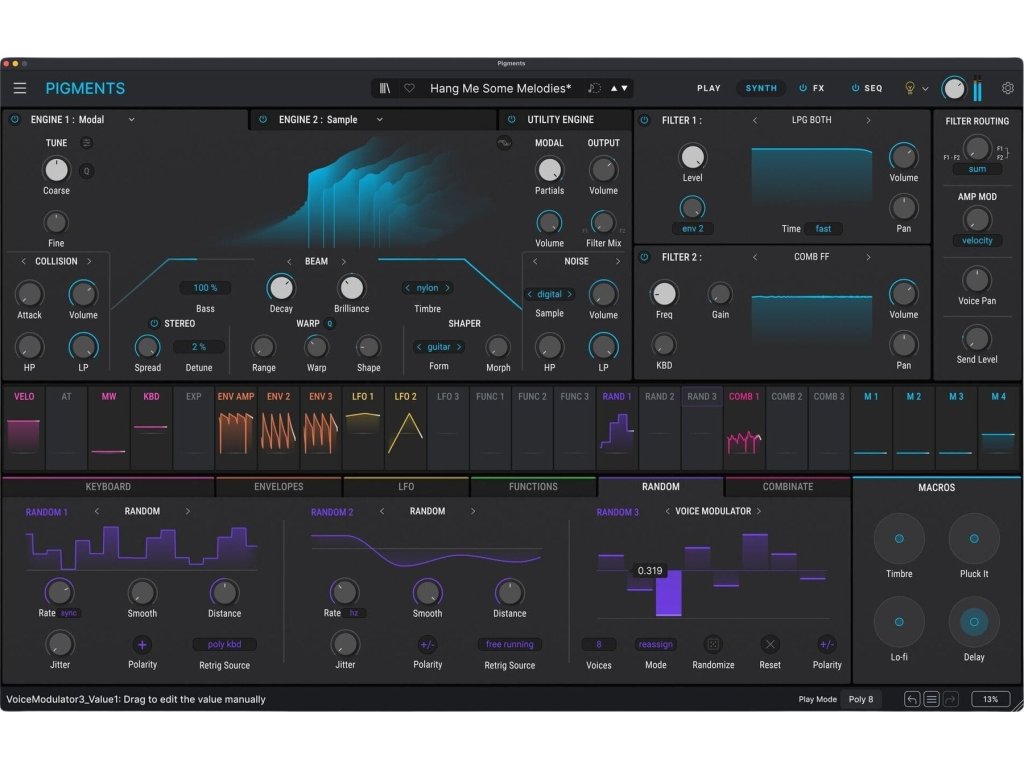
Task: Expand the Engine 1 Modal type dropdown
Action: point(131,120)
